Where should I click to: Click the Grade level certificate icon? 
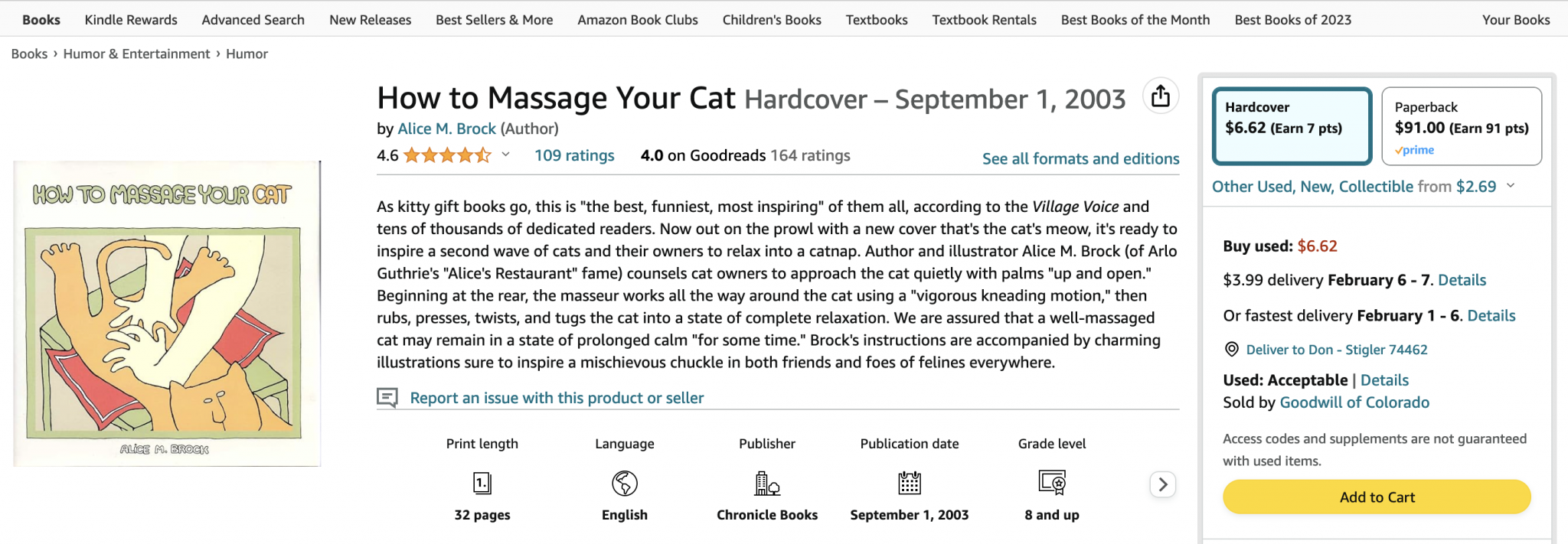pos(1052,483)
